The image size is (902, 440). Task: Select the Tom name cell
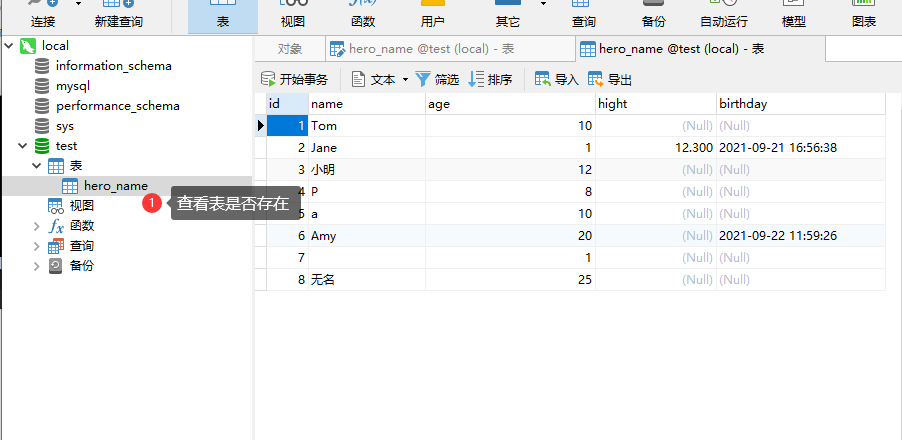tap(367, 126)
